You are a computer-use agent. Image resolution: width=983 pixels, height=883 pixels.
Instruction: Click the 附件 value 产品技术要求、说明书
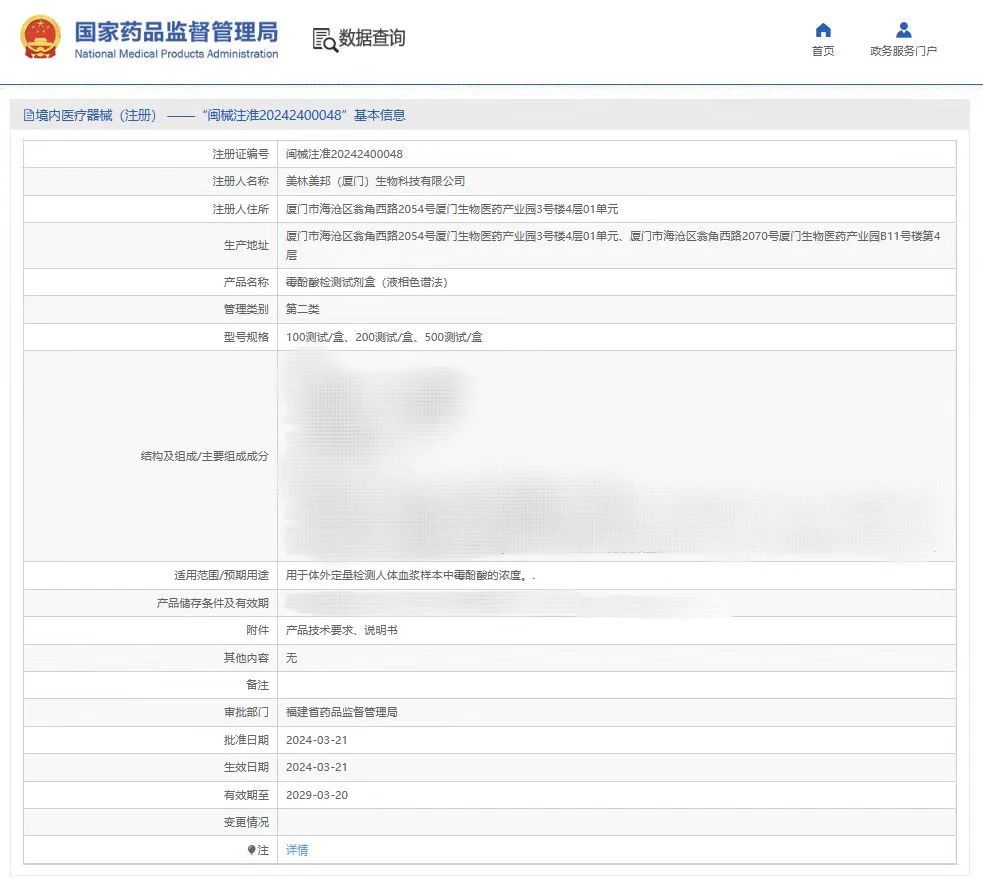tap(341, 630)
